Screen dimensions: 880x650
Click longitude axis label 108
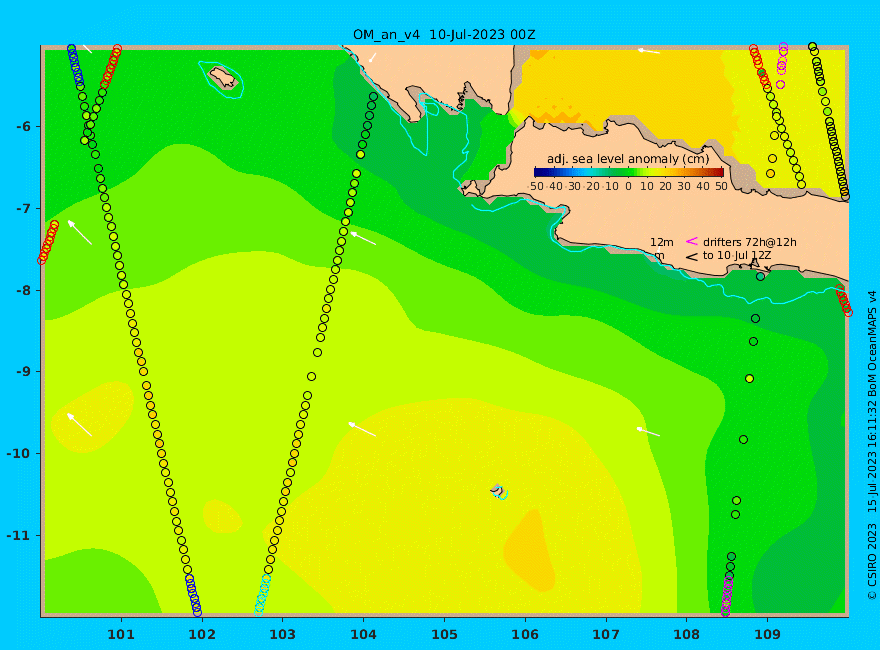coord(686,634)
